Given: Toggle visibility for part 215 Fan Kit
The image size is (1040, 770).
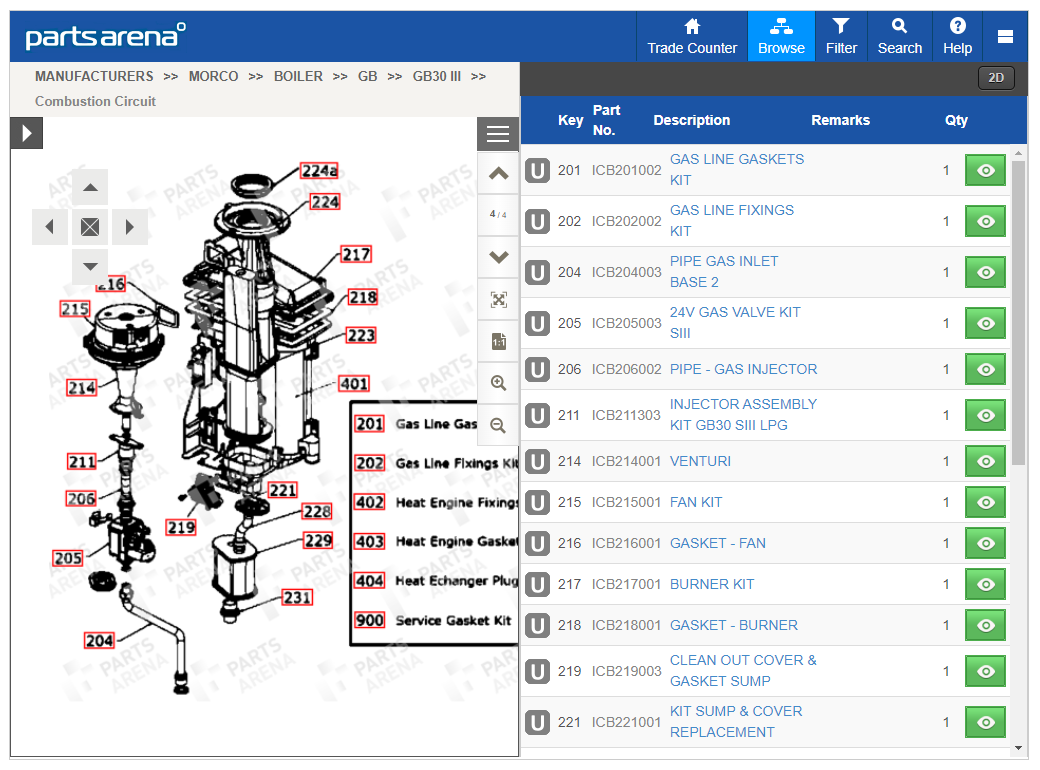Looking at the screenshot, I should click(985, 503).
